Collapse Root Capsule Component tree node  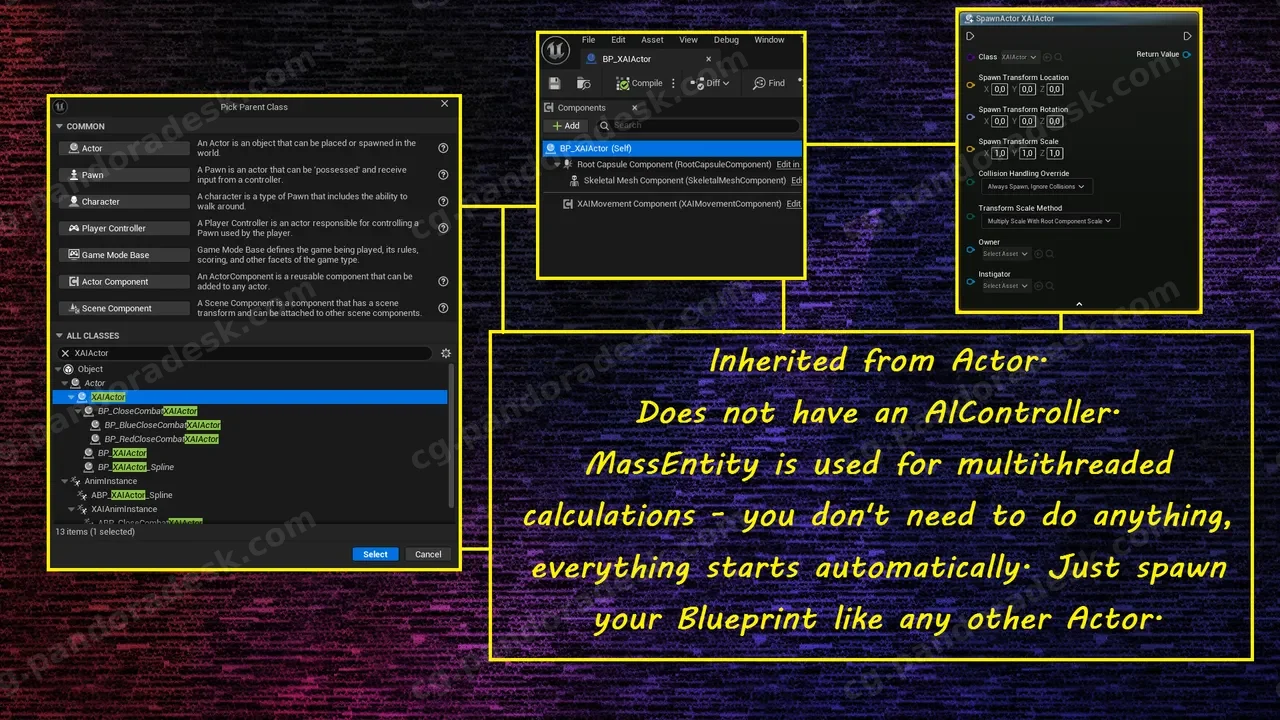tap(558, 164)
